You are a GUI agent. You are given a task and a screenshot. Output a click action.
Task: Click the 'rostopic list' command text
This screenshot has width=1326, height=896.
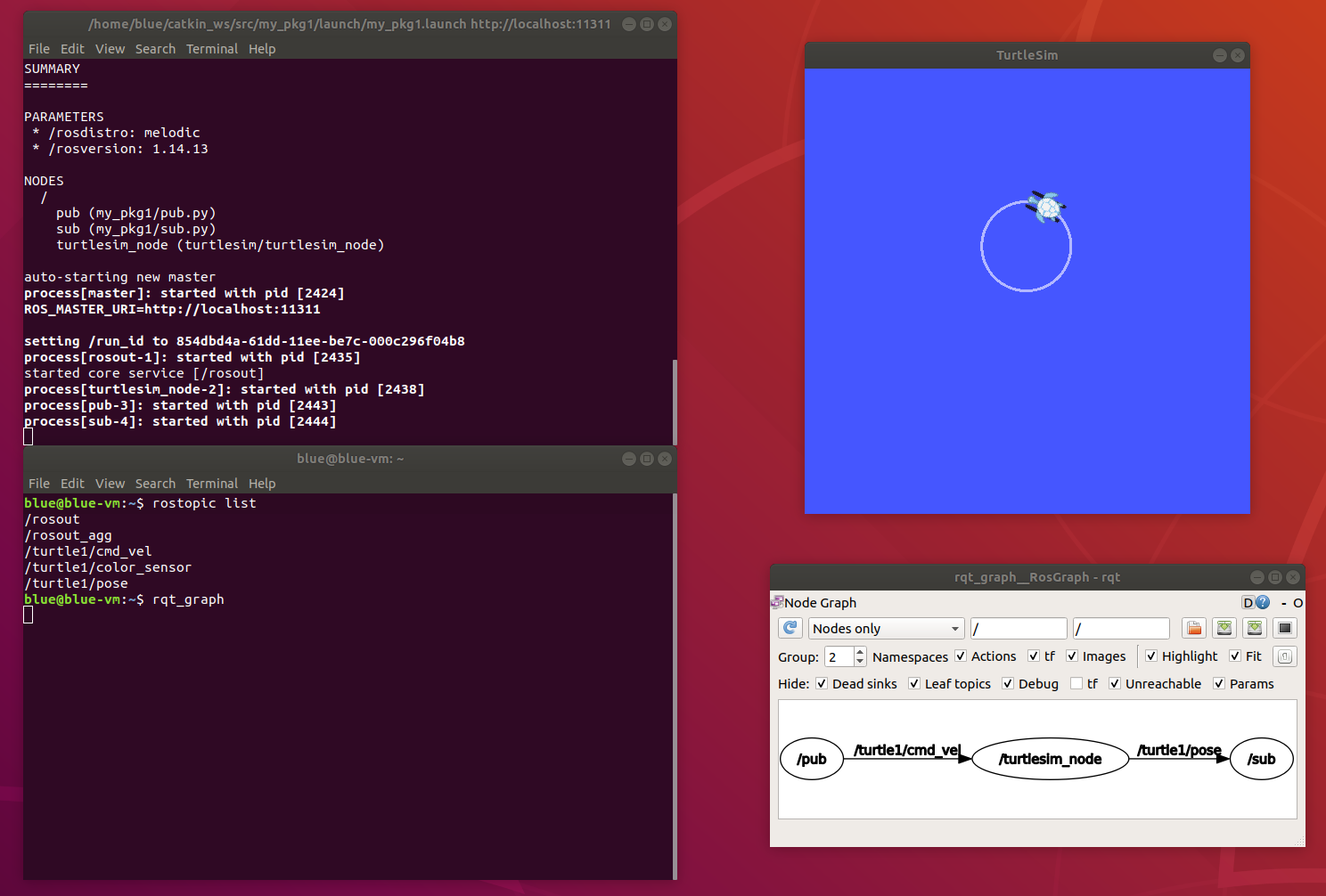click(x=204, y=503)
